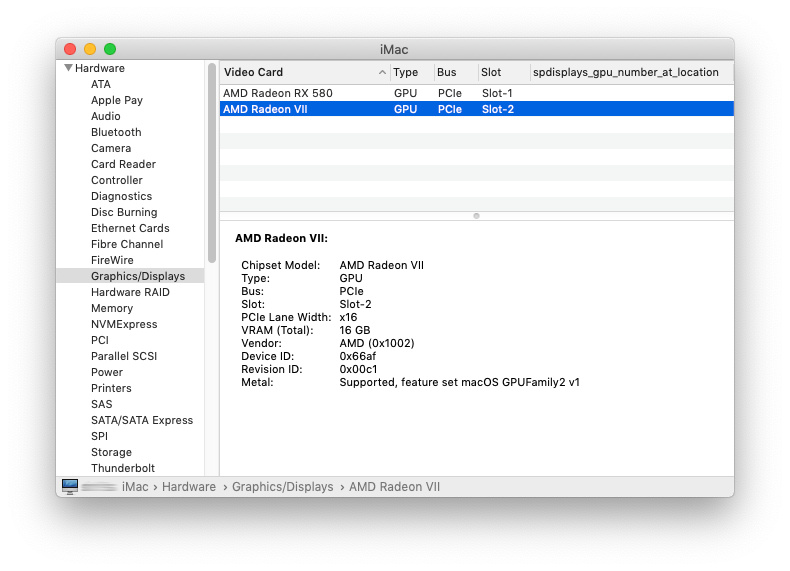Screen dimensions: 790x571
Task: Select Camera in the hardware list
Action: click(x=111, y=148)
